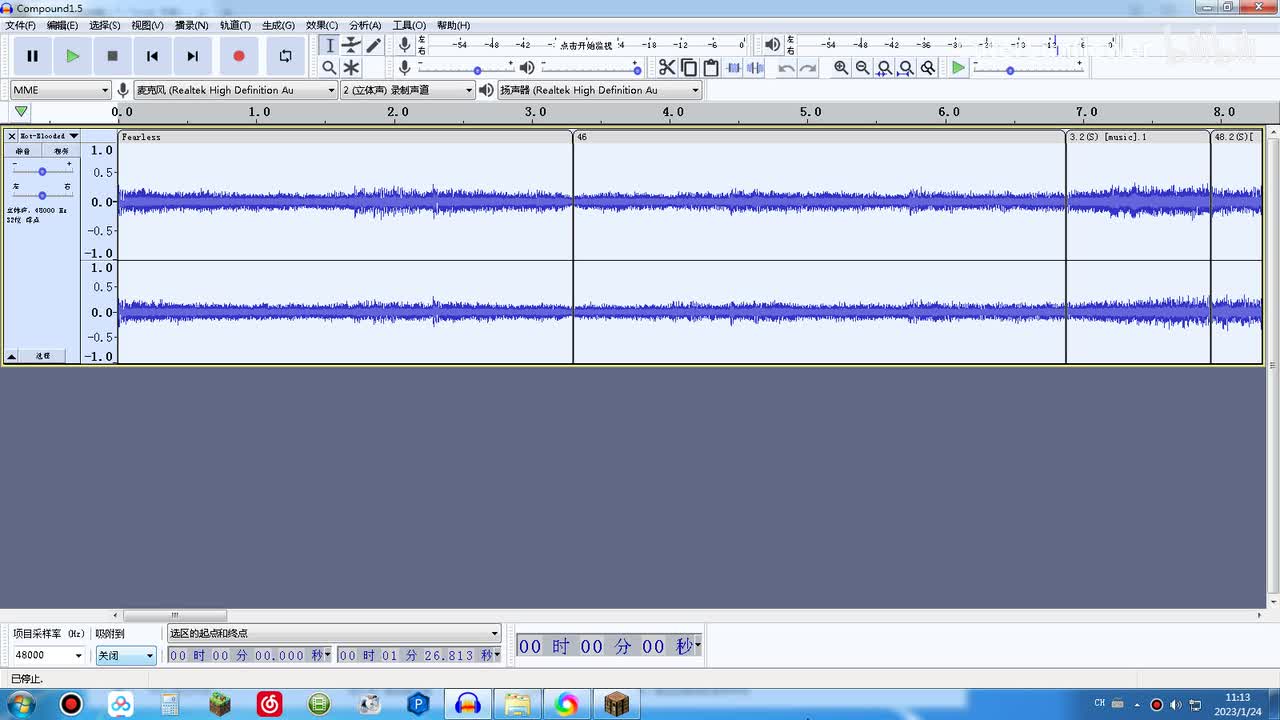Click the recording meter microphone icon

(404, 44)
